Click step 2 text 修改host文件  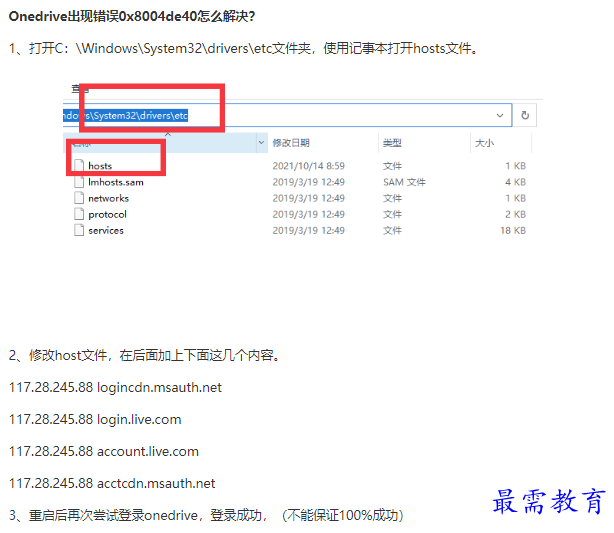point(144,355)
